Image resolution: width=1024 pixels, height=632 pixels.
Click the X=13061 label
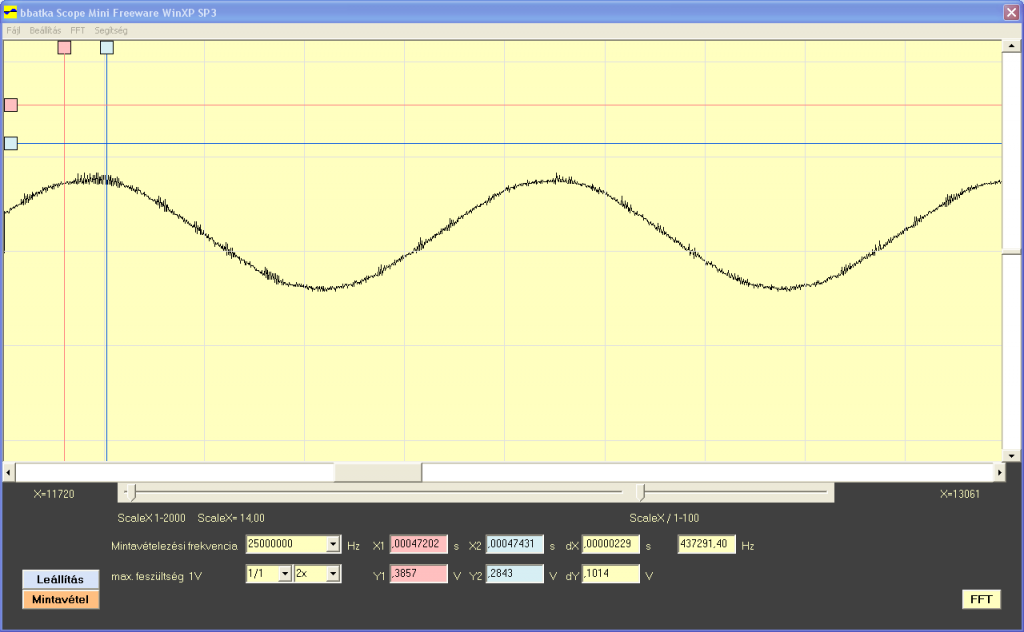point(959,494)
